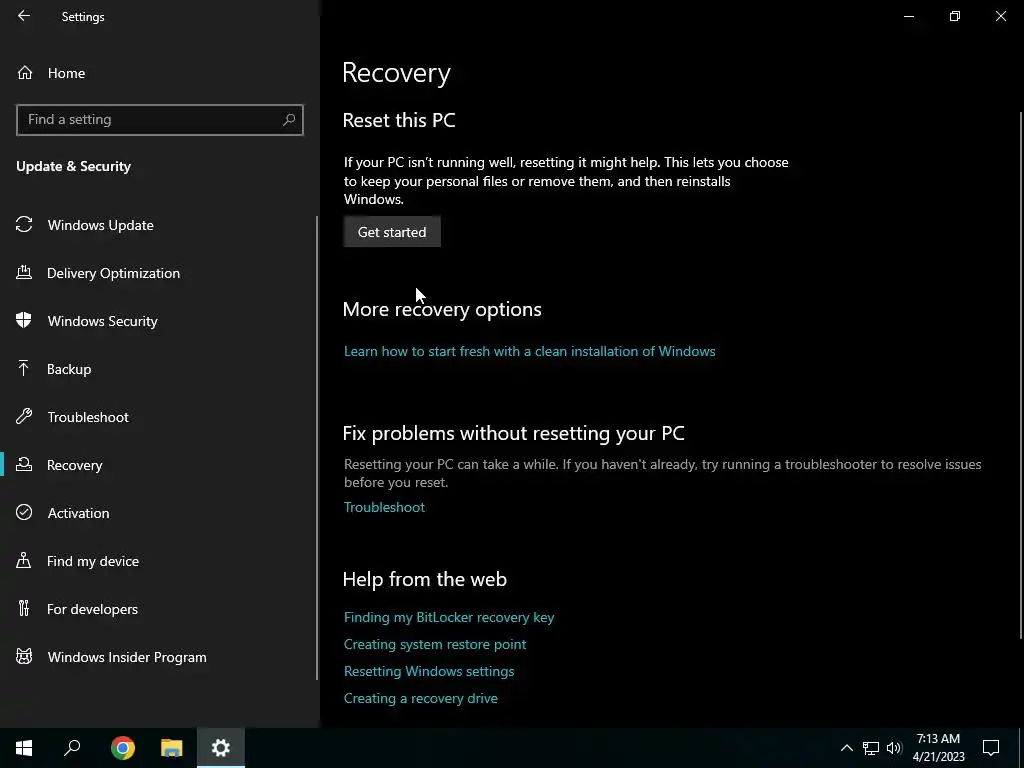Viewport: 1024px width, 768px height.
Task: Click the Troubleshoot wrench icon
Action: click(24, 416)
